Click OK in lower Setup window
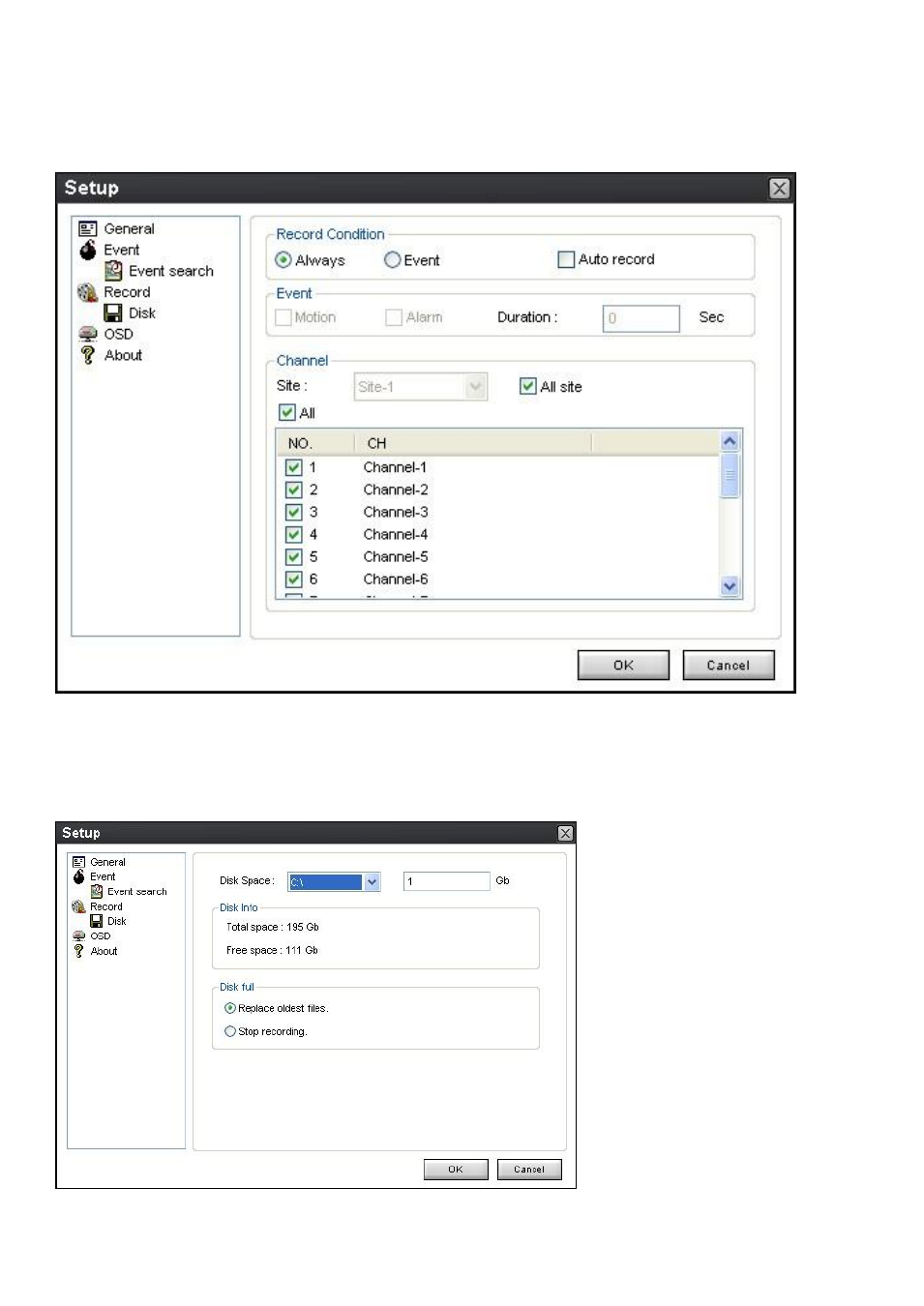Image resolution: width=924 pixels, height=1306 pixels. coord(456,1170)
